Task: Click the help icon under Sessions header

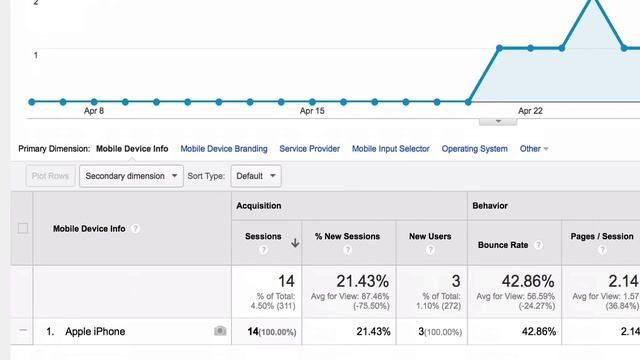Action: (x=263, y=250)
